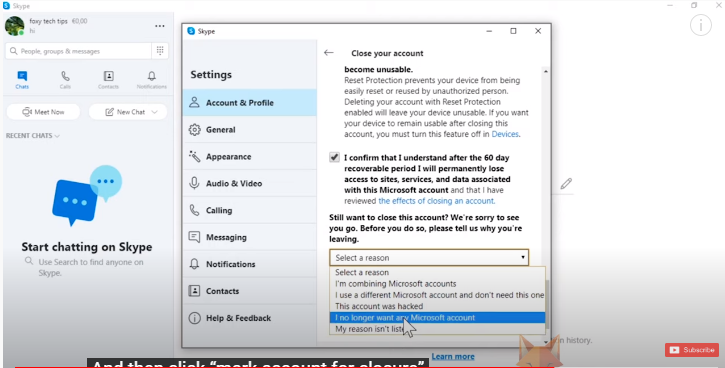The height and width of the screenshot is (368, 725).
Task: Choose 'I no longer want any Microsoft account'
Action: [x=437, y=318]
